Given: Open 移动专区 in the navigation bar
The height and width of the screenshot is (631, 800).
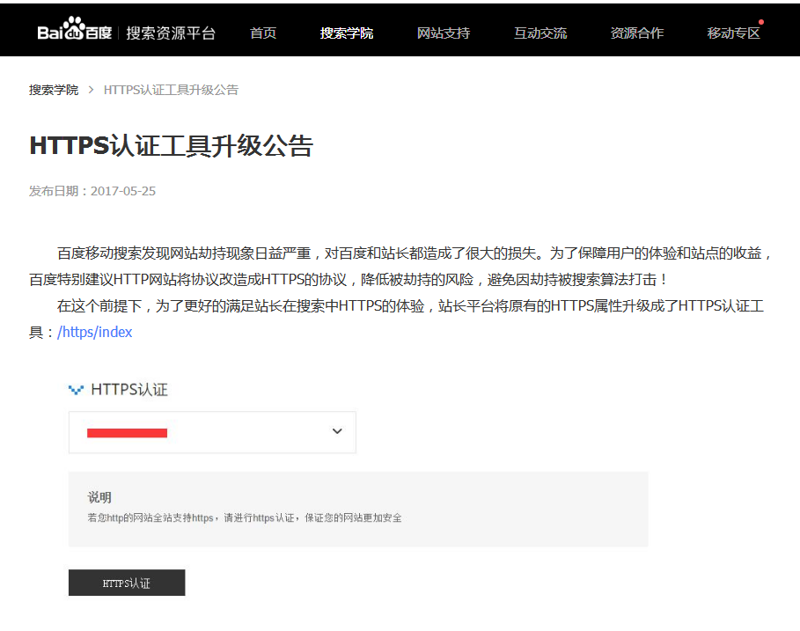Looking at the screenshot, I should point(734,33).
